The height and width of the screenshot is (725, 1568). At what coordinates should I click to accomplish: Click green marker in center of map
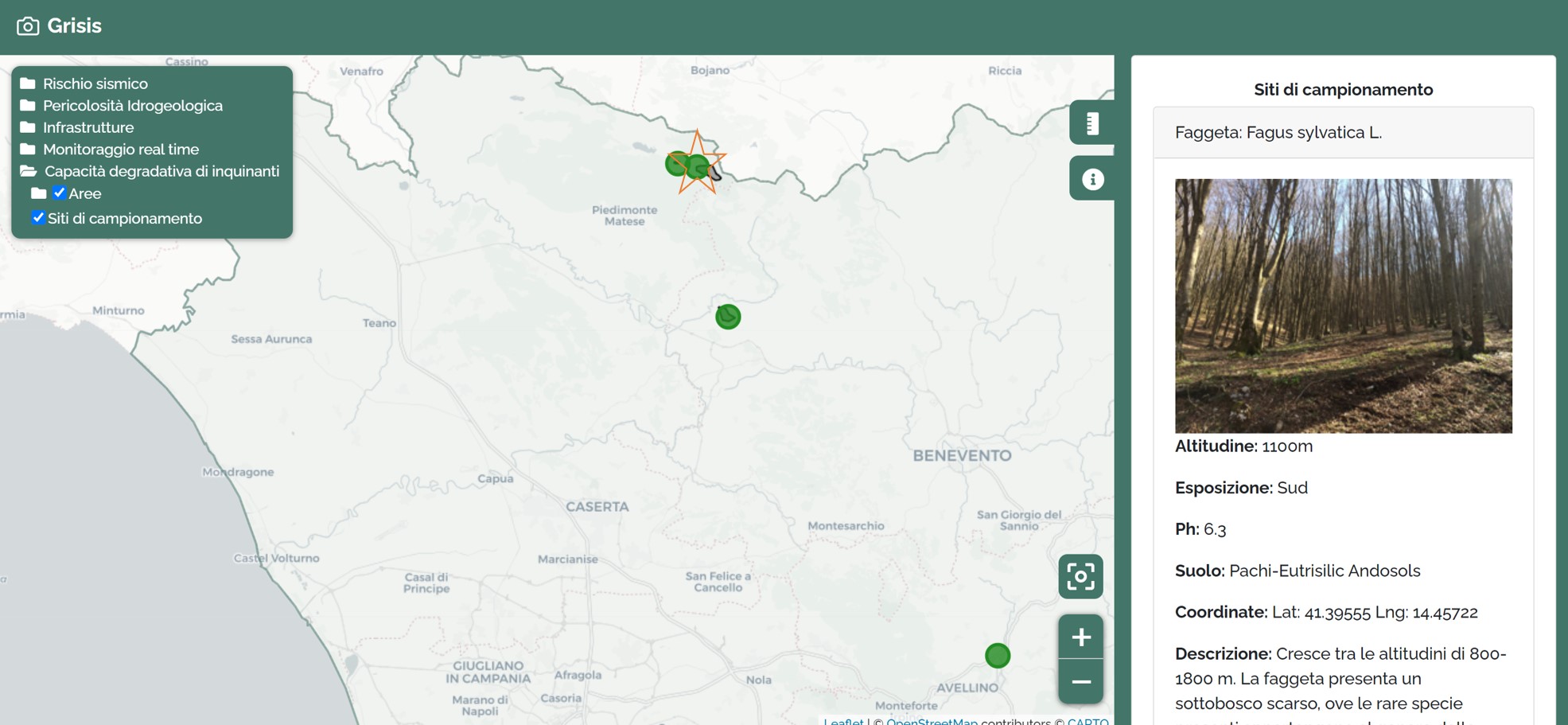point(728,317)
